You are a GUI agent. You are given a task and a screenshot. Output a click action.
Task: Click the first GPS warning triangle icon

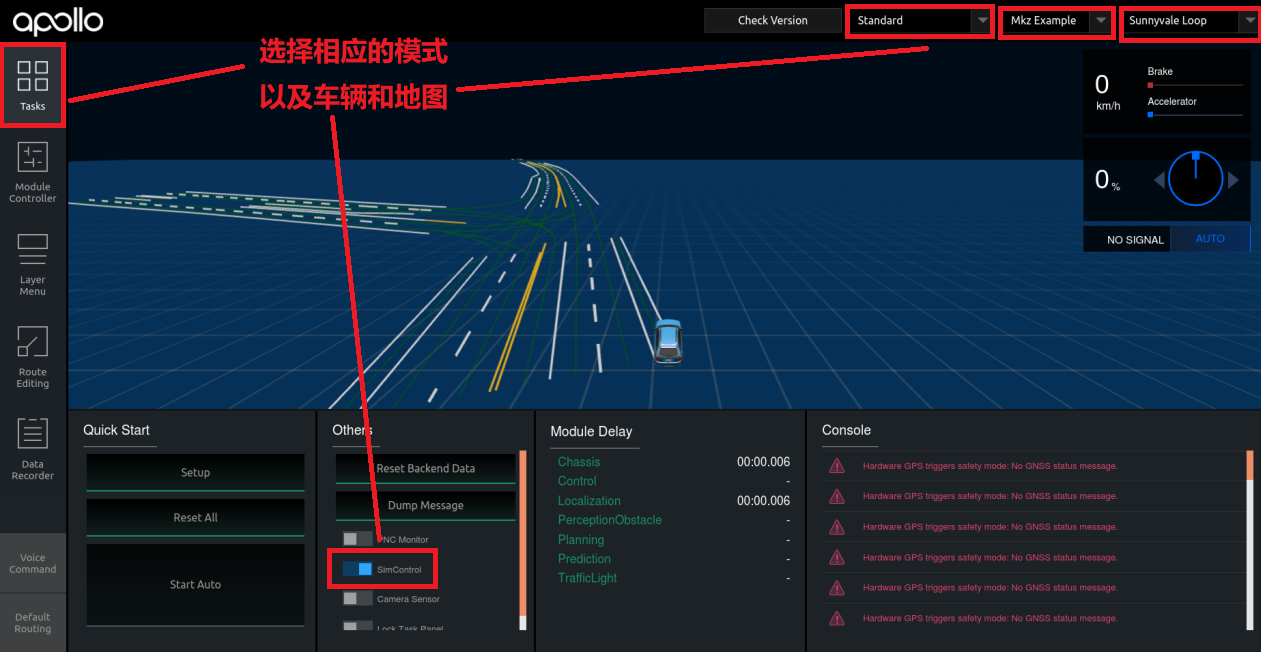pos(837,466)
